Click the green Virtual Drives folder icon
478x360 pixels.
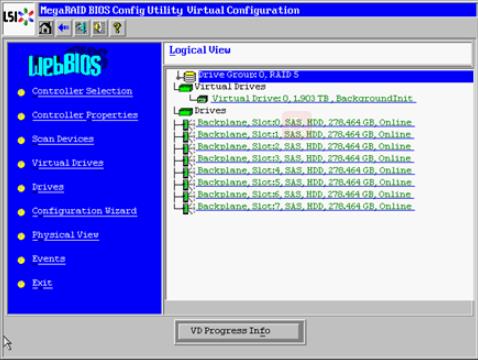click(x=185, y=87)
